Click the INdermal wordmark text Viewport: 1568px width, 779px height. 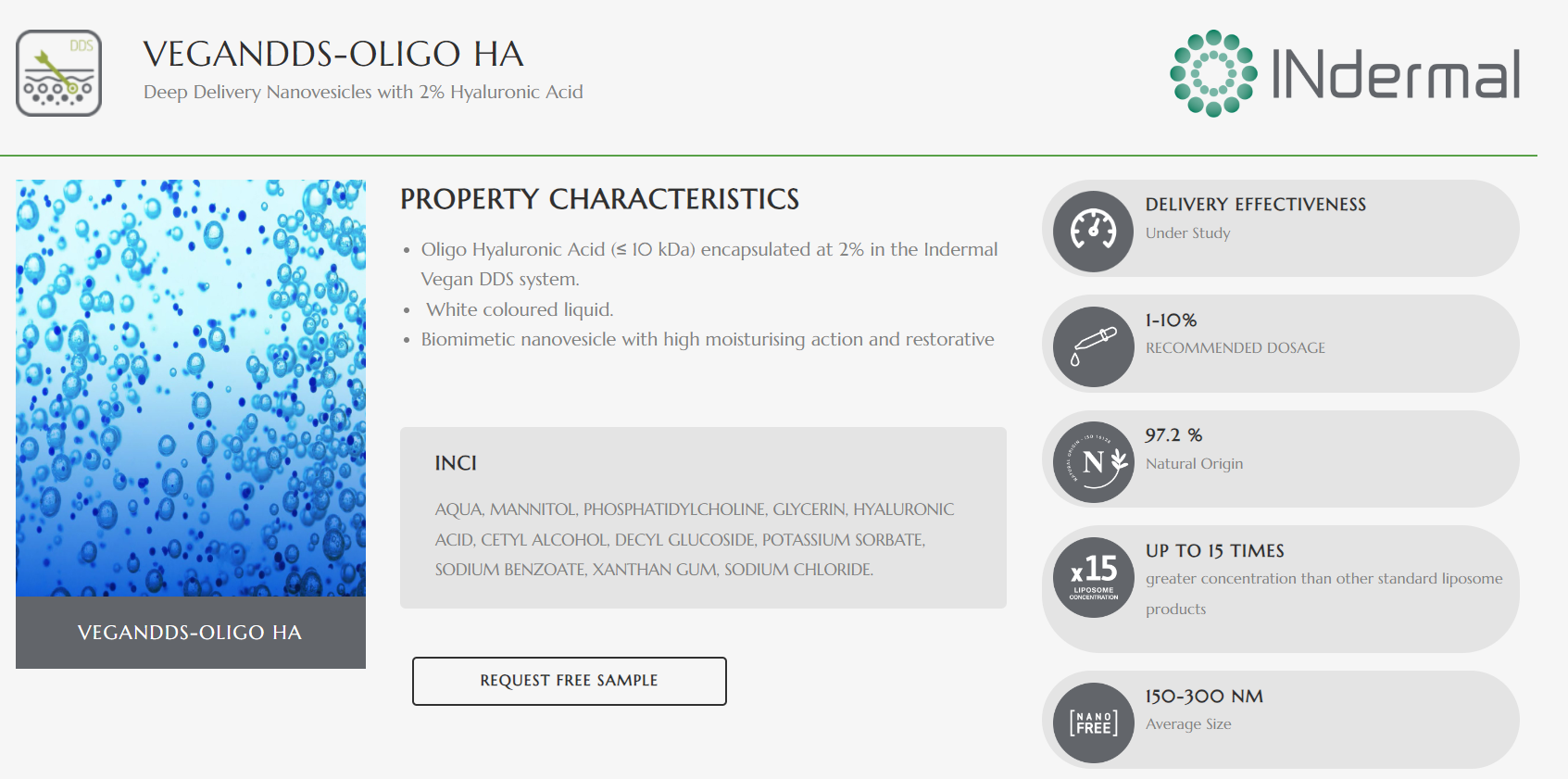coord(1396,74)
